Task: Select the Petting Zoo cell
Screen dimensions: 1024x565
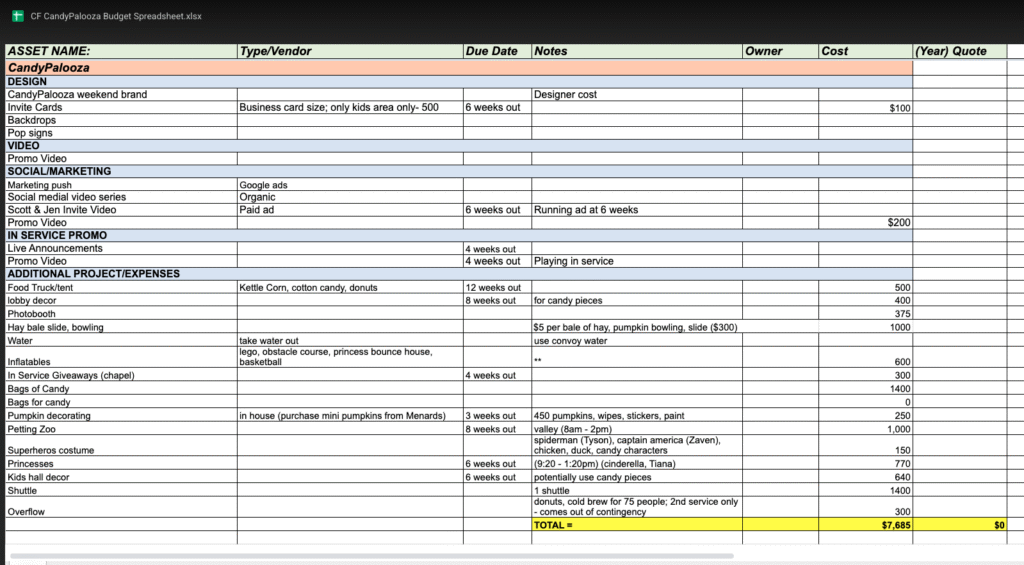Action: point(121,429)
